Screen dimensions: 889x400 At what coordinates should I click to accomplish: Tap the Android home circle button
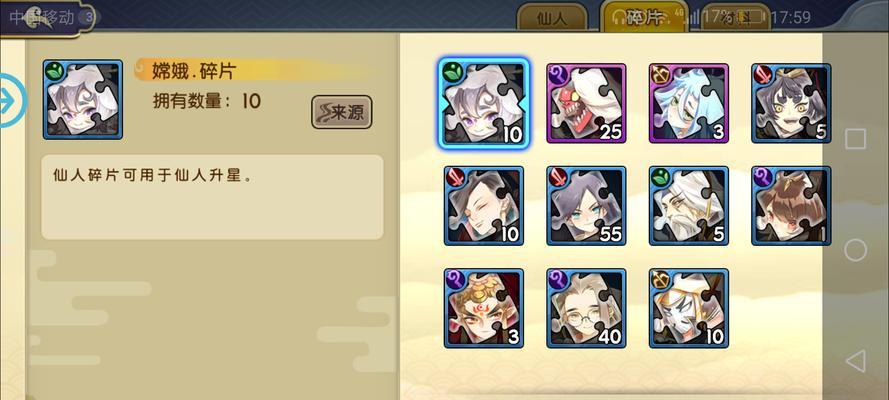856,250
